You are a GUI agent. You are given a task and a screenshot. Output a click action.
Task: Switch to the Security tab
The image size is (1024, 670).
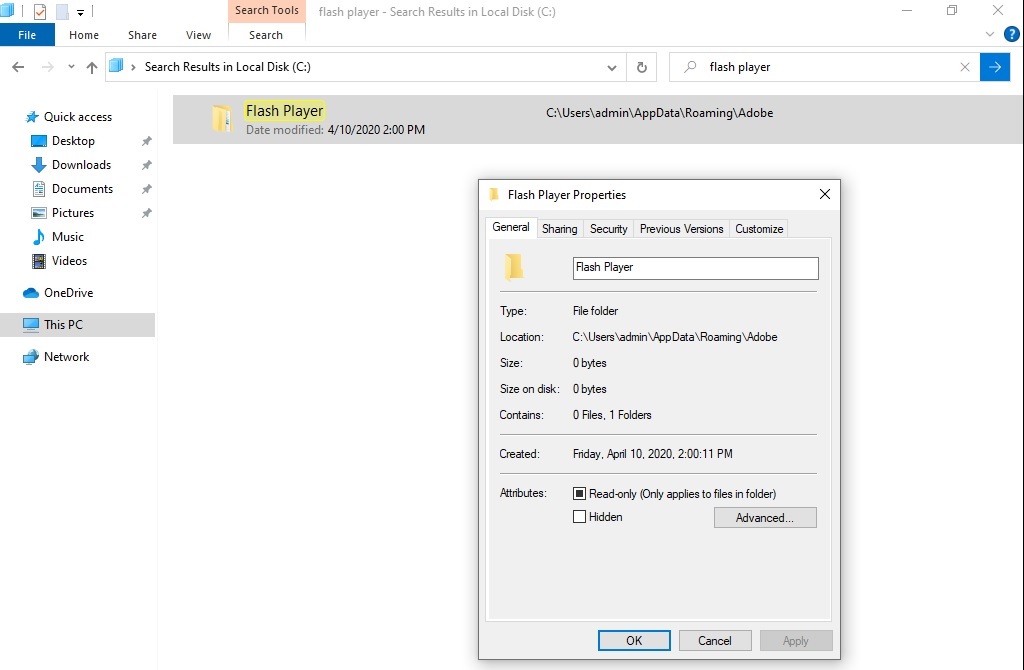tap(608, 229)
